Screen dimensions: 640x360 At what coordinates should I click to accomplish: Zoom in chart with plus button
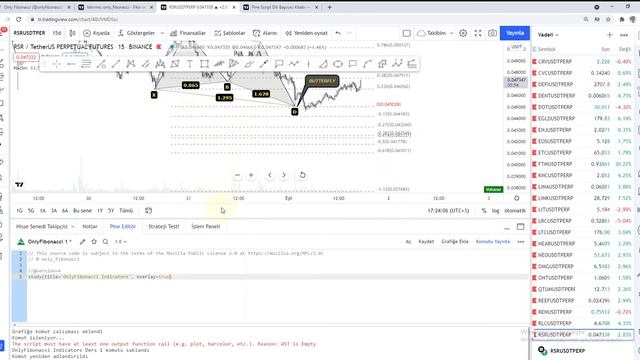click(x=251, y=175)
